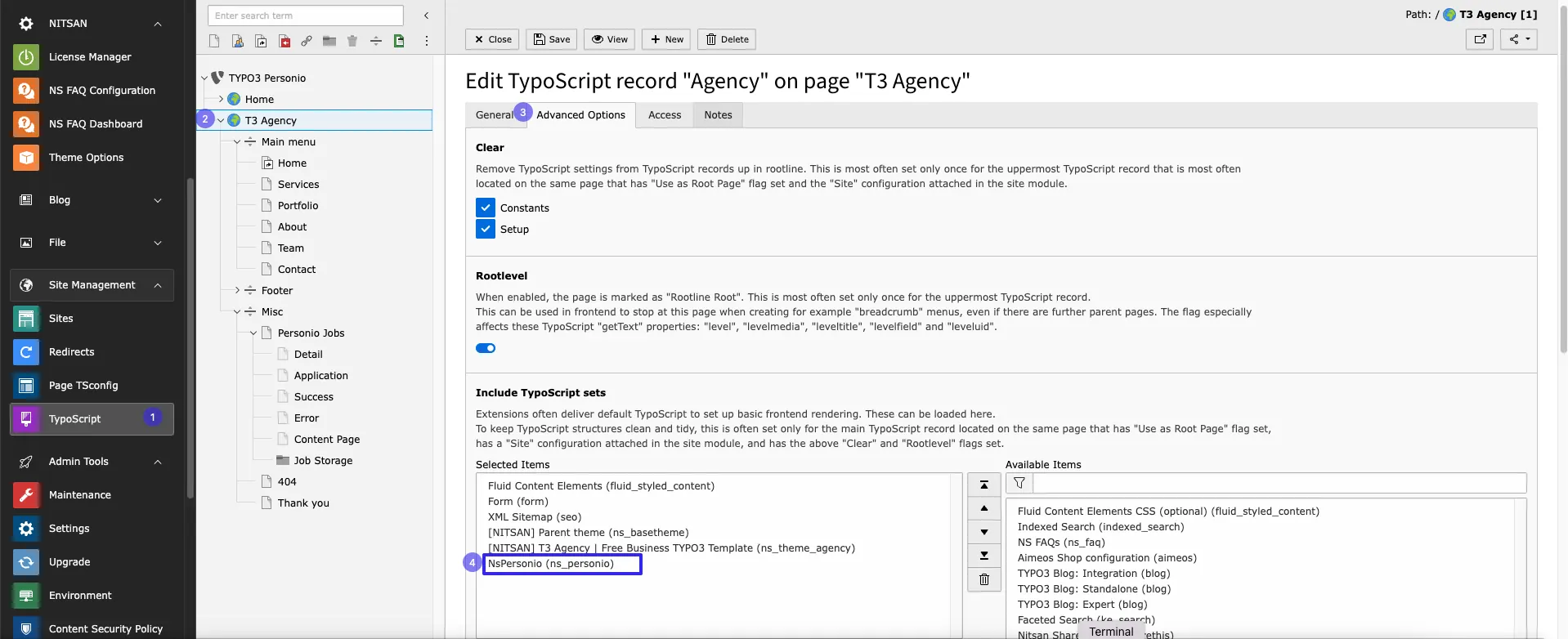The height and width of the screenshot is (639, 1568).
Task: Collapse the NITSAN module group
Action: coord(158,24)
